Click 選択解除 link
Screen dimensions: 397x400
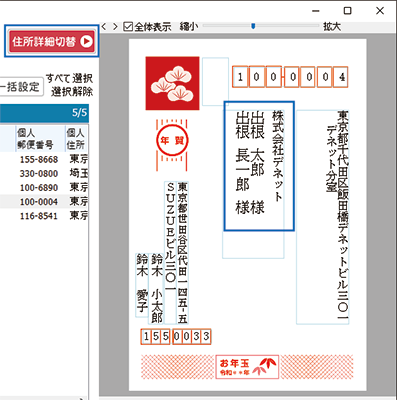pyautogui.click(x=72, y=91)
